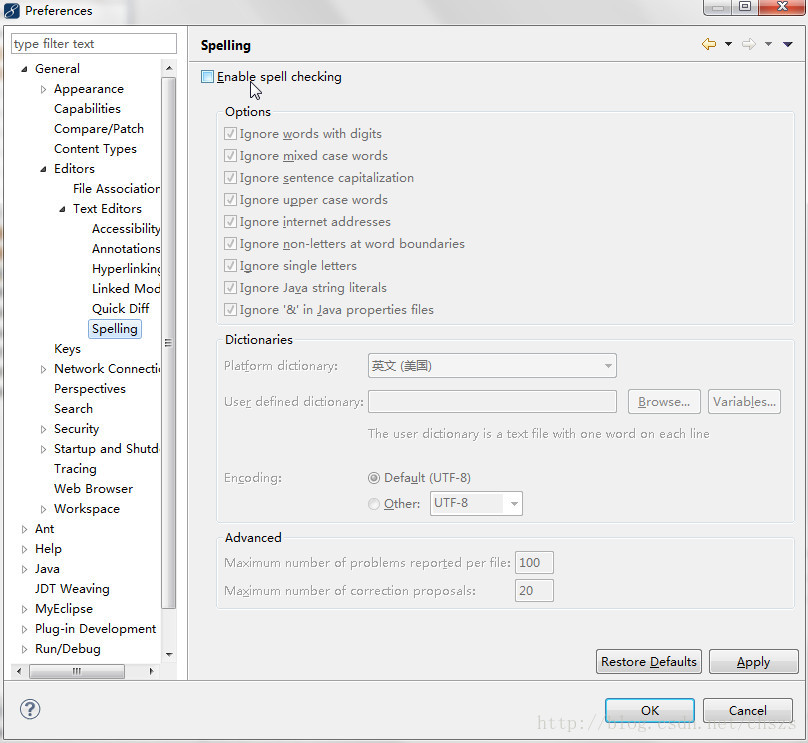This screenshot has width=808, height=743.
Task: Click the Variables... button
Action: click(x=745, y=402)
